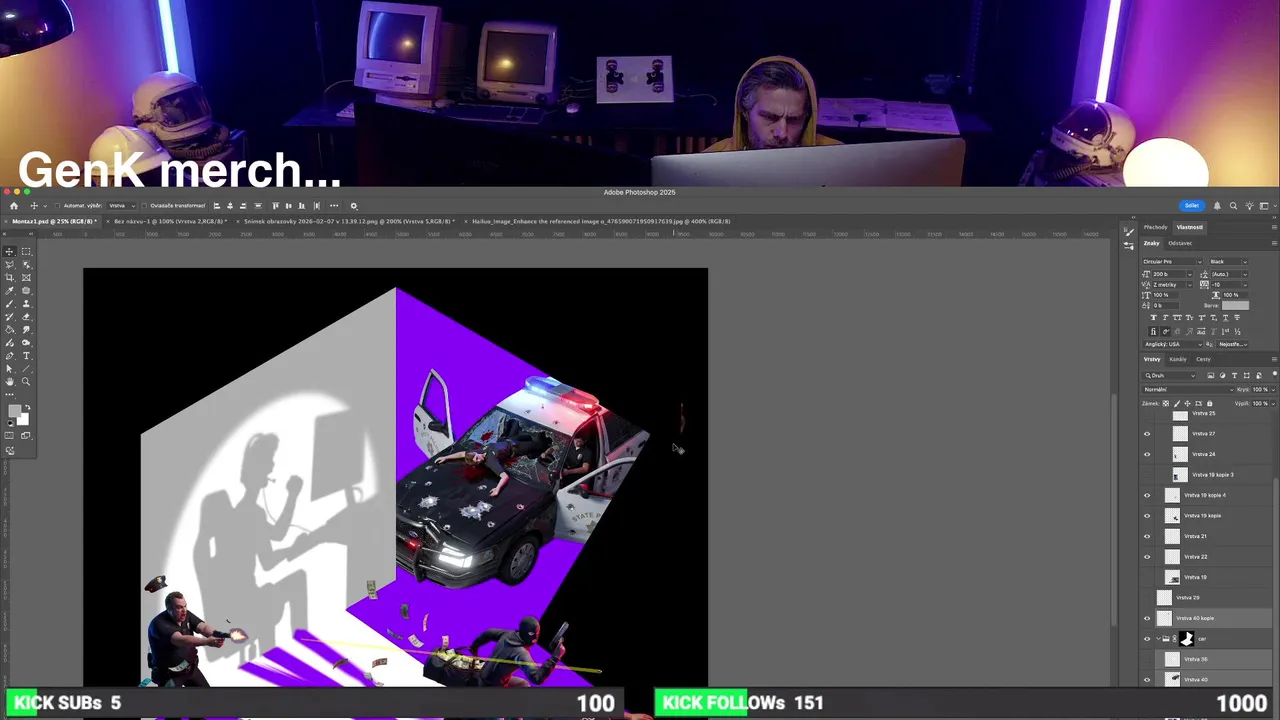The height and width of the screenshot is (720, 1280).
Task: Open the Přechody panel tab
Action: (1155, 227)
